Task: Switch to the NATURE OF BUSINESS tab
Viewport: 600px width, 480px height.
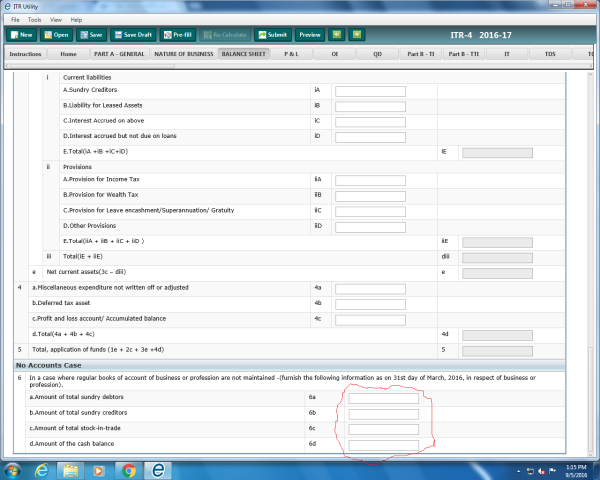Action: click(181, 54)
